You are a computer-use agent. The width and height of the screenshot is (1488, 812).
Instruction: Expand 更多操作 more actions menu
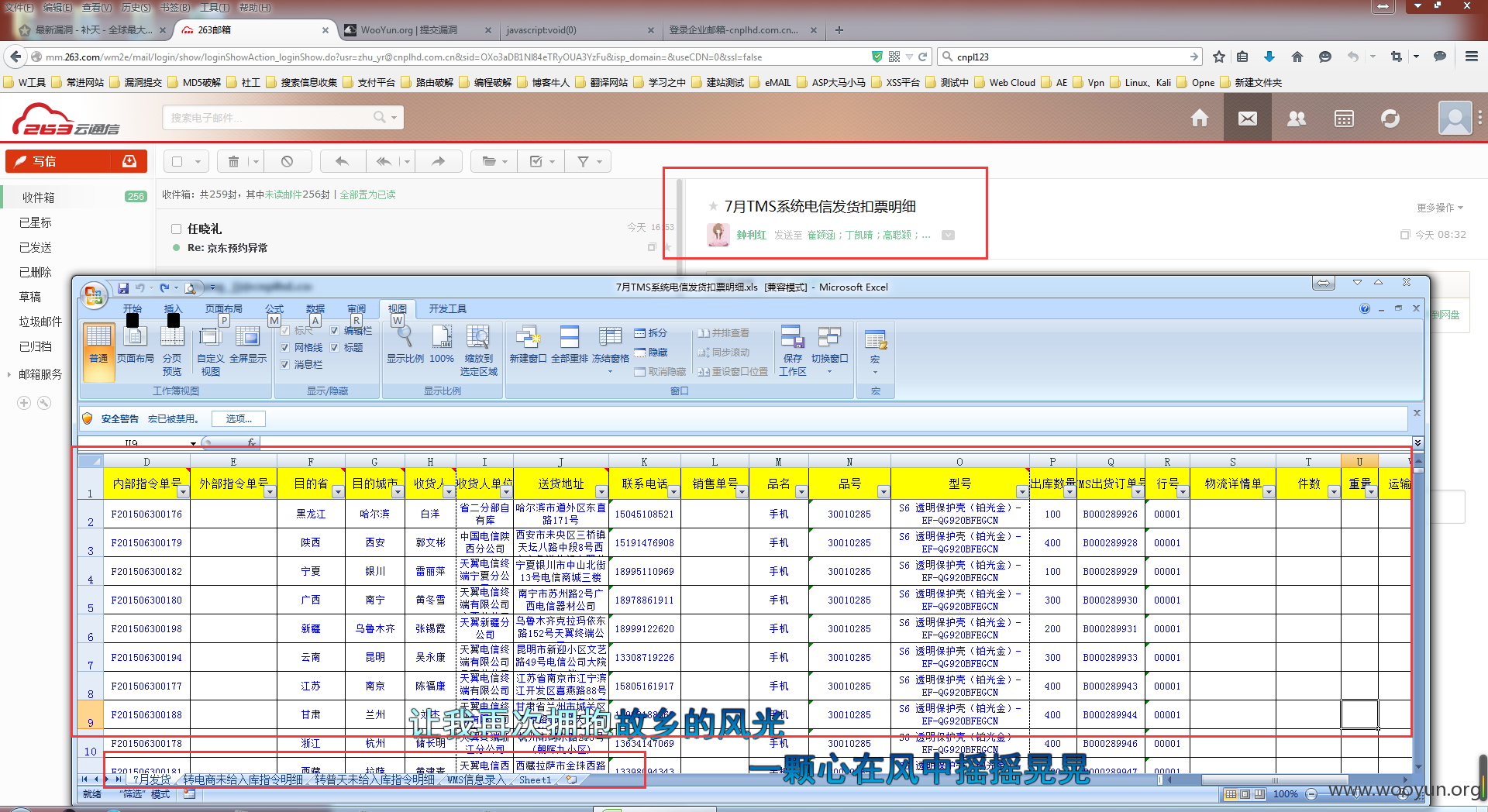(x=1440, y=208)
